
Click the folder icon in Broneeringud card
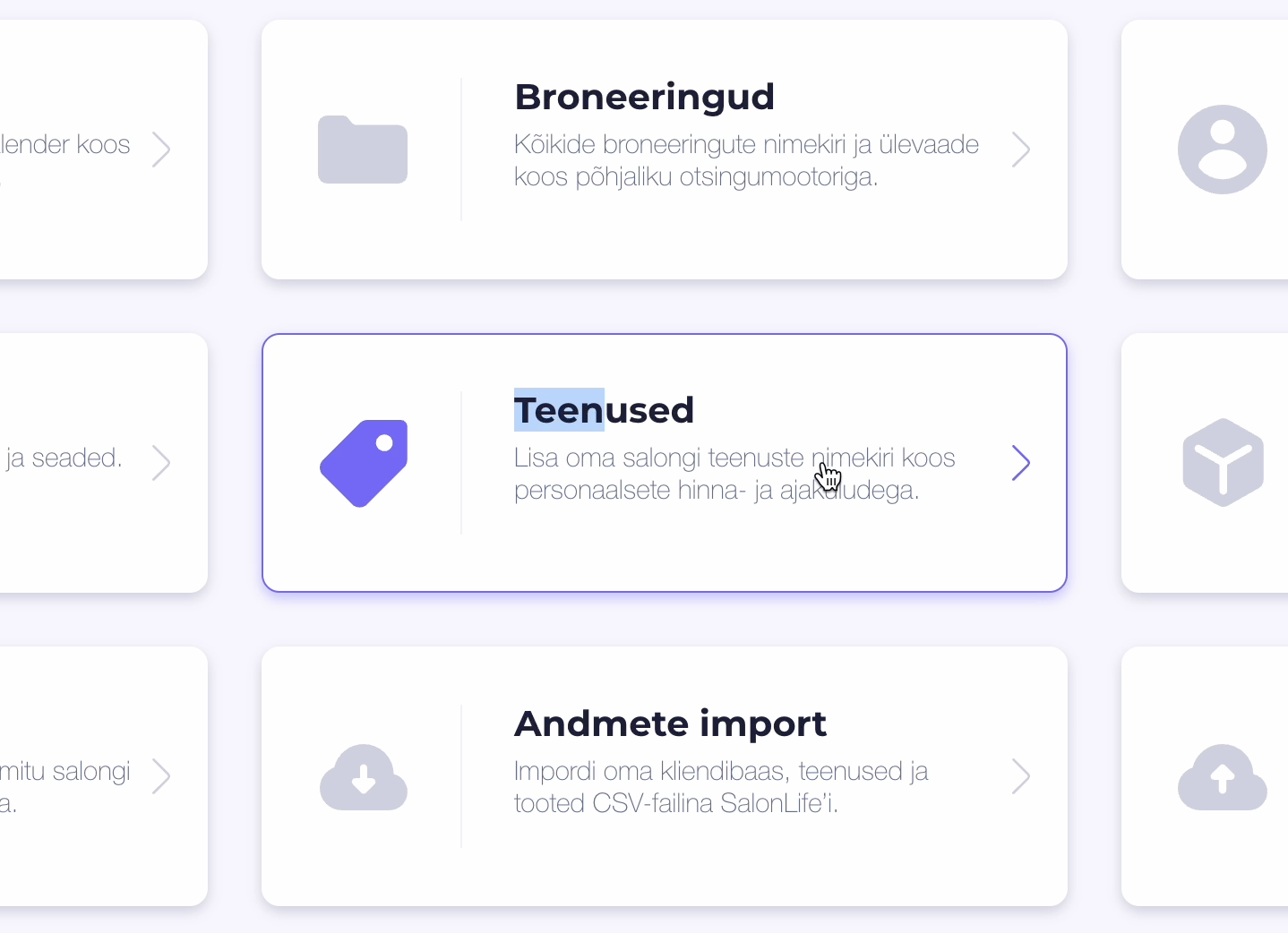tap(363, 150)
